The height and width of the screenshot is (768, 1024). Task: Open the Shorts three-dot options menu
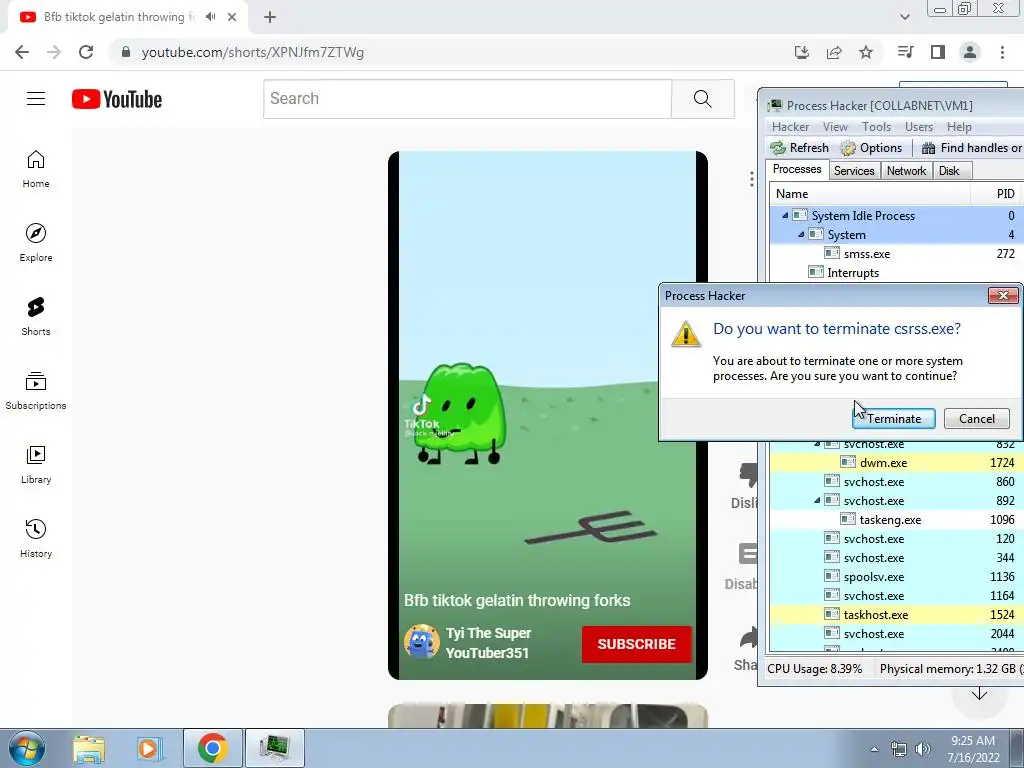pos(752,178)
